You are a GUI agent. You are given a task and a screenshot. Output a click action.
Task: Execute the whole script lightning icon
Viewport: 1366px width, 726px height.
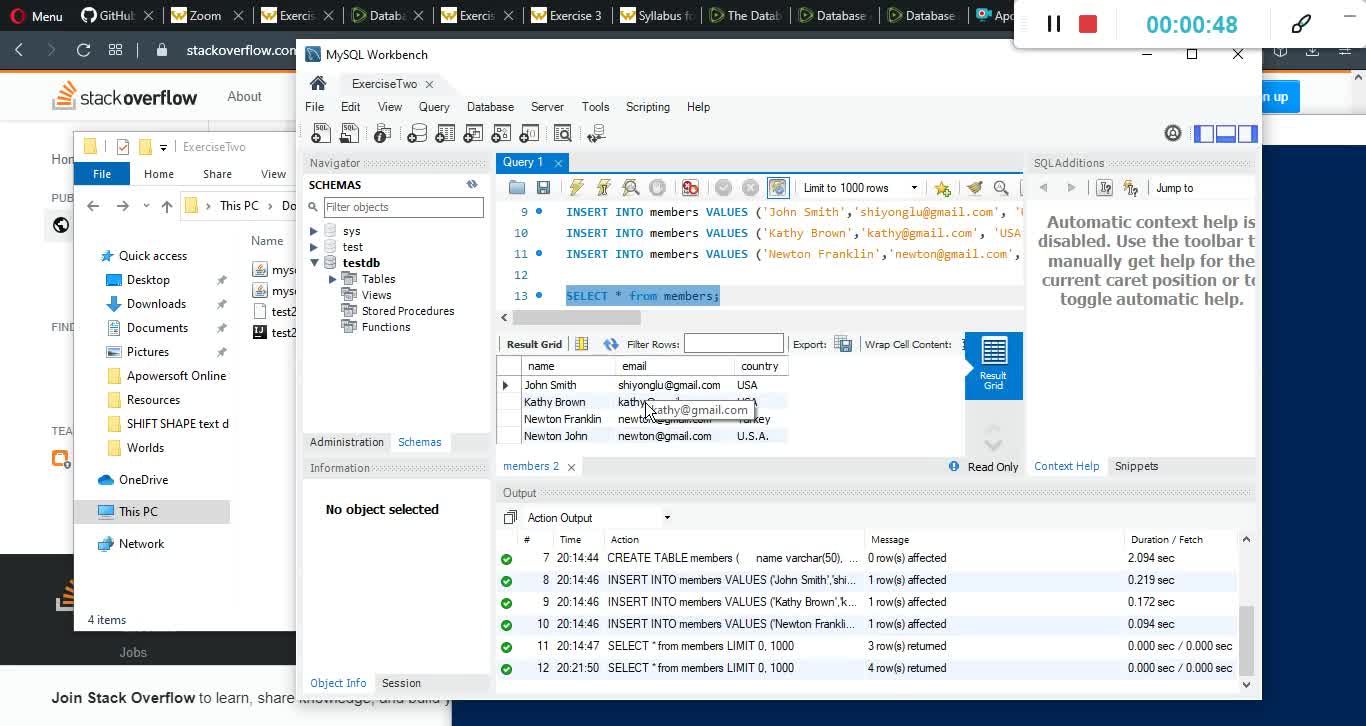(x=577, y=188)
